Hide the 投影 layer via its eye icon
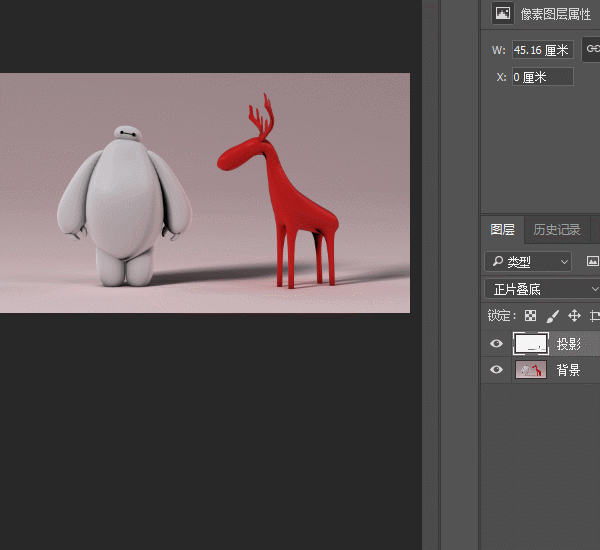The width and height of the screenshot is (600, 550). coord(496,343)
